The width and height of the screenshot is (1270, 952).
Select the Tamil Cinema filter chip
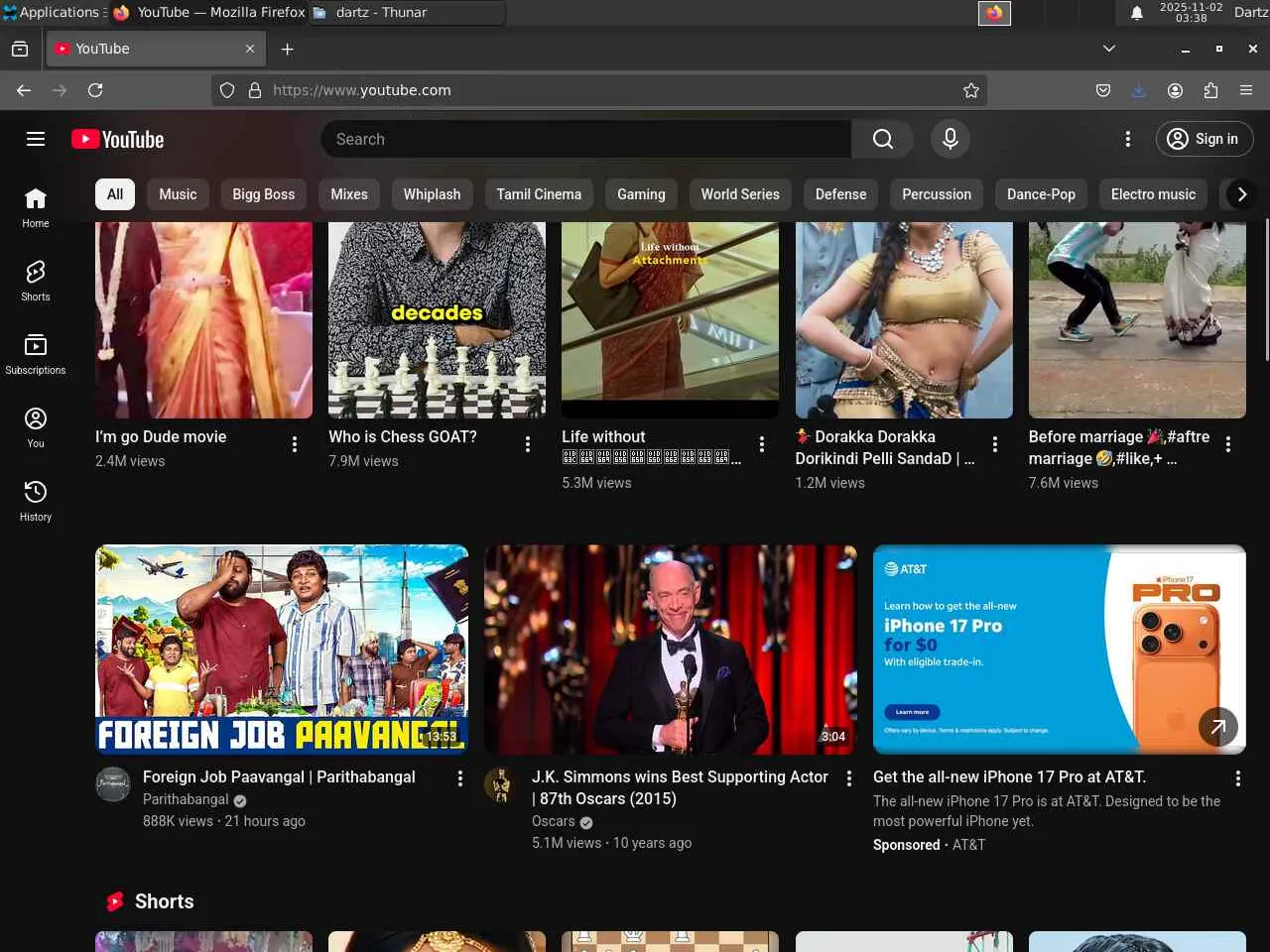point(539,194)
